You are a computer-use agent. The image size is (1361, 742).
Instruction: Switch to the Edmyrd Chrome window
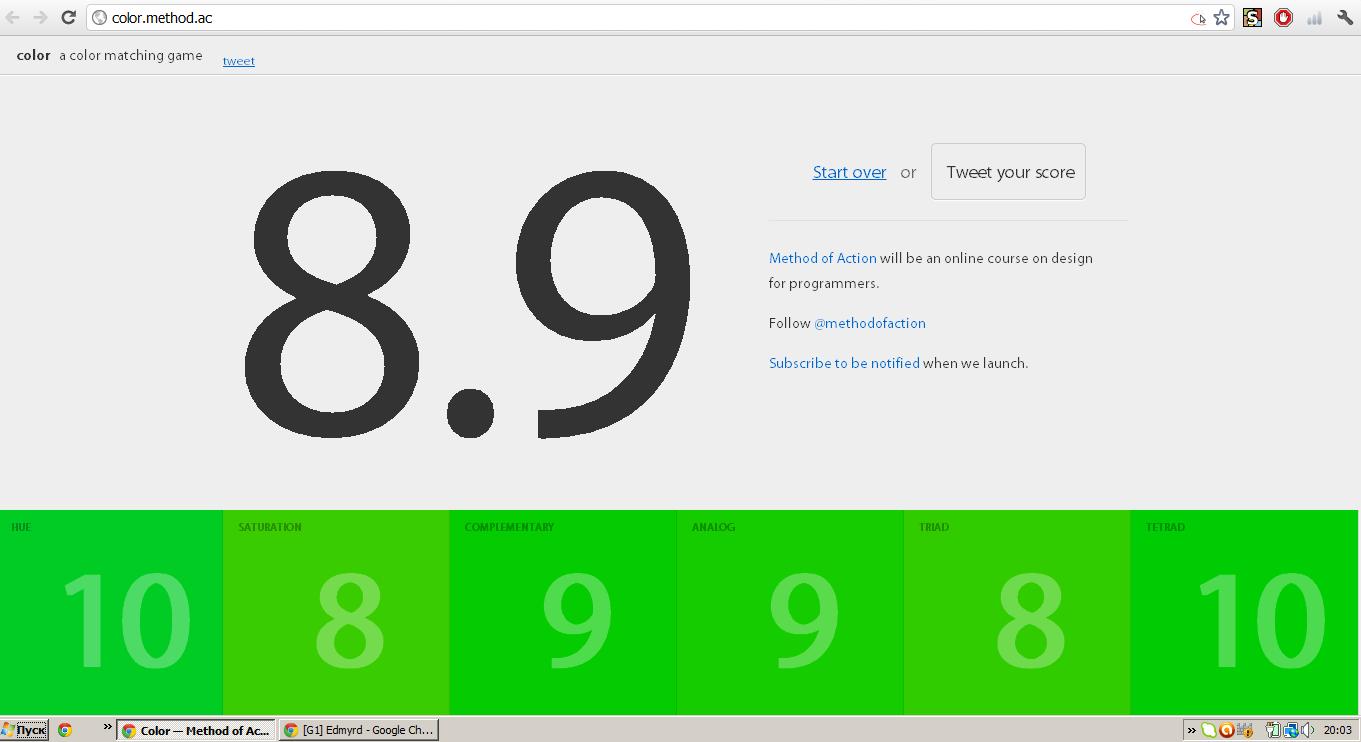[x=359, y=730]
